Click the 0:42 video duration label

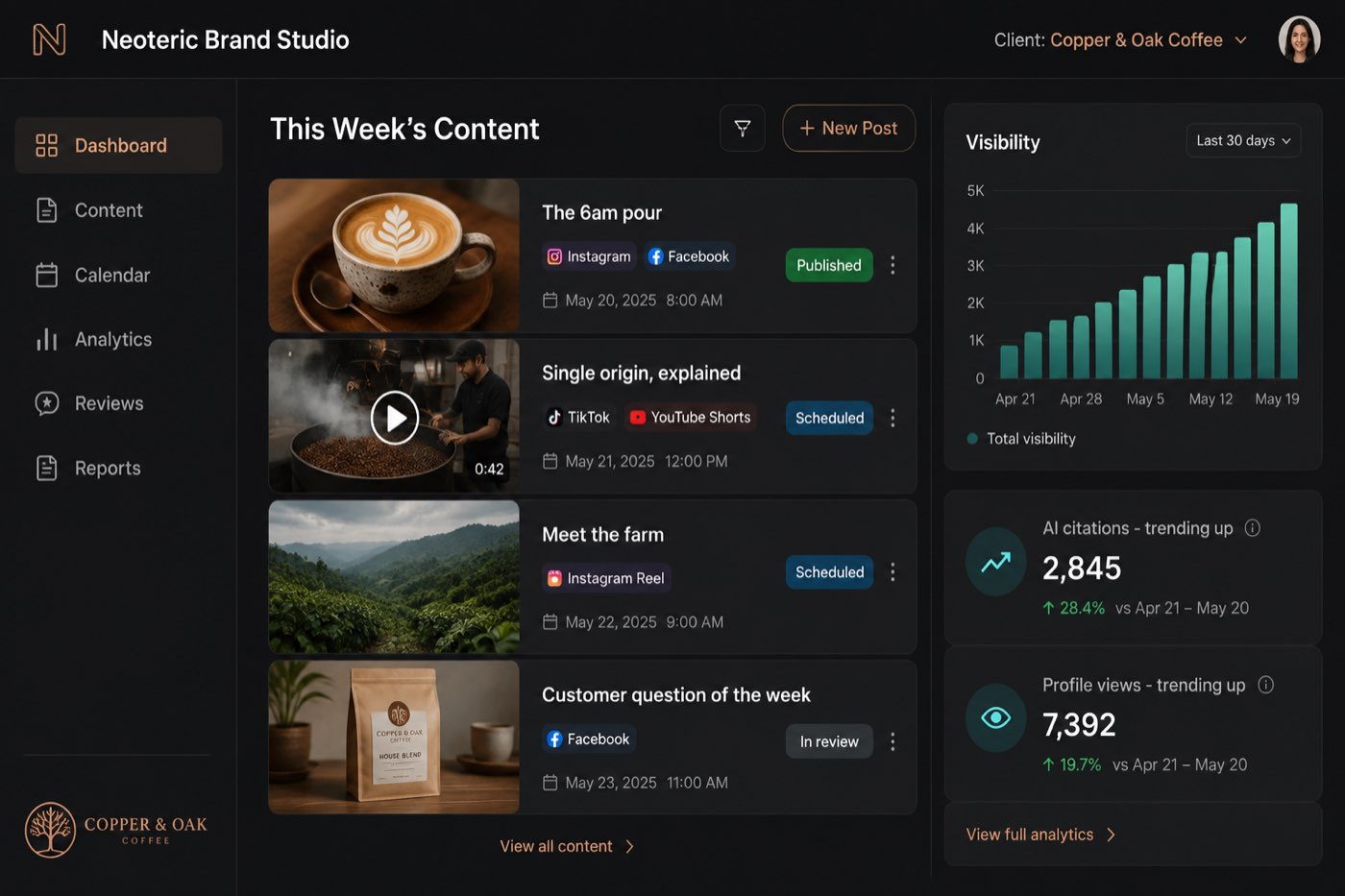point(489,469)
